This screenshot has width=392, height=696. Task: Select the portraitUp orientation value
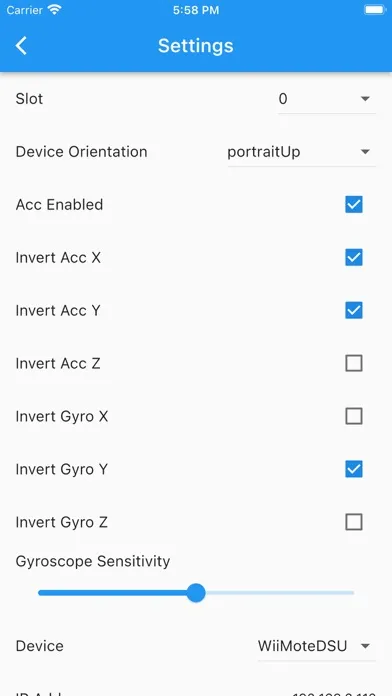click(x=264, y=152)
